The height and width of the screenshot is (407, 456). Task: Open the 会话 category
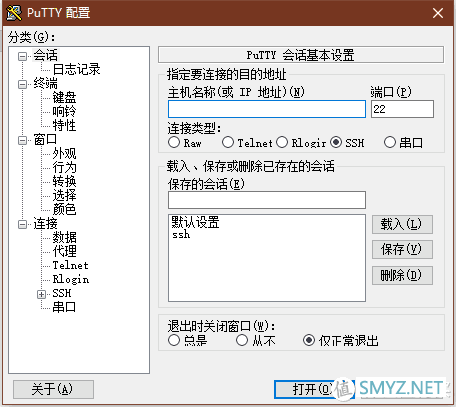pos(45,55)
